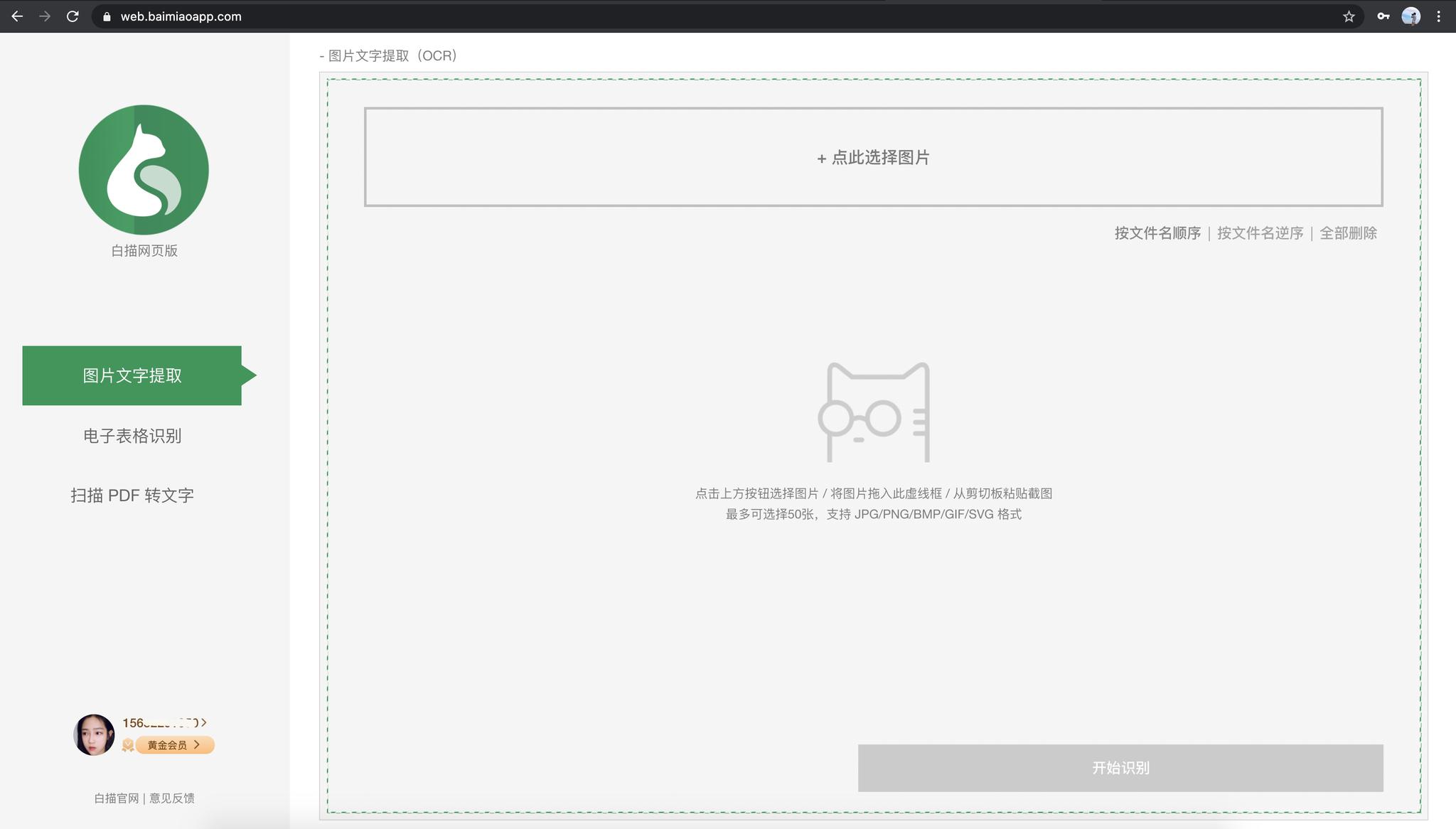Reload the page with refresh icon

coord(73,16)
